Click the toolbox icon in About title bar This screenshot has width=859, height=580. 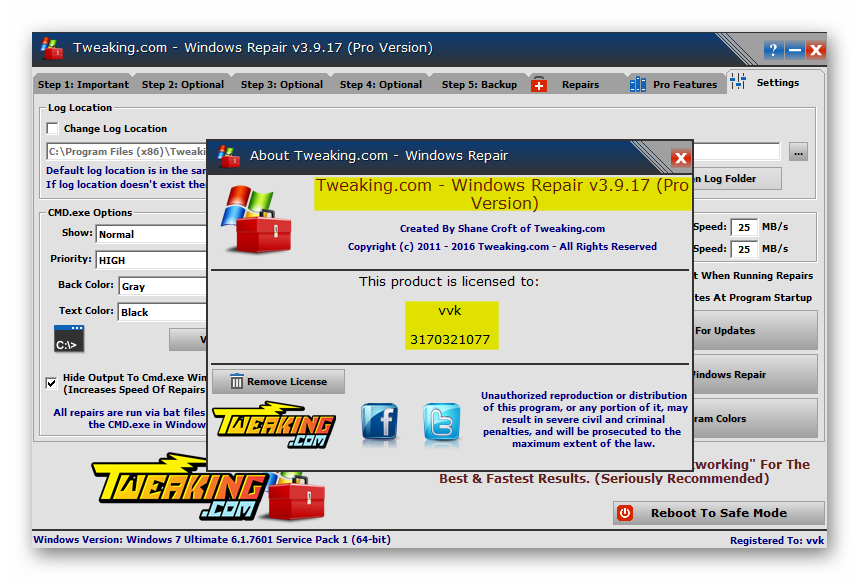pyautogui.click(x=229, y=157)
